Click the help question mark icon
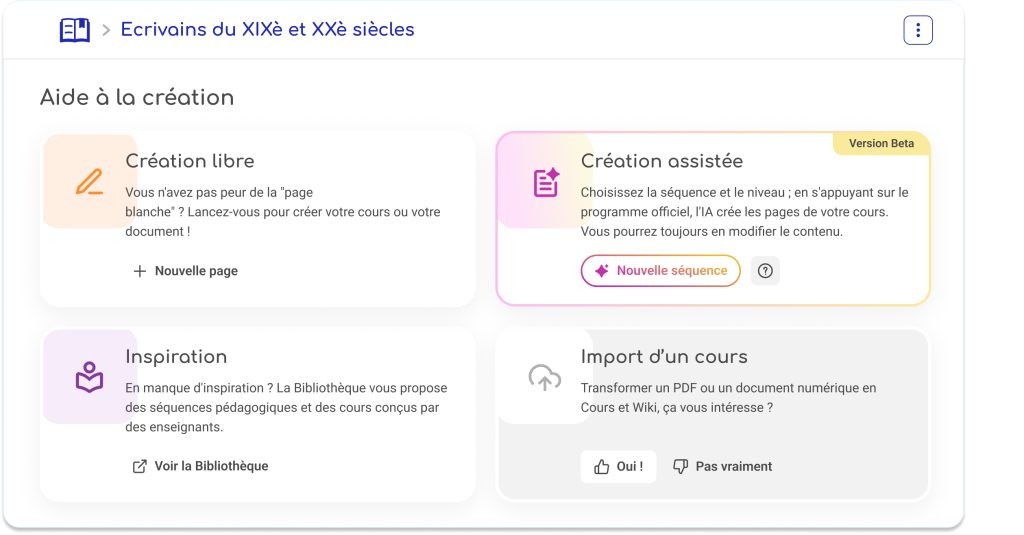The height and width of the screenshot is (535, 1024). [765, 271]
